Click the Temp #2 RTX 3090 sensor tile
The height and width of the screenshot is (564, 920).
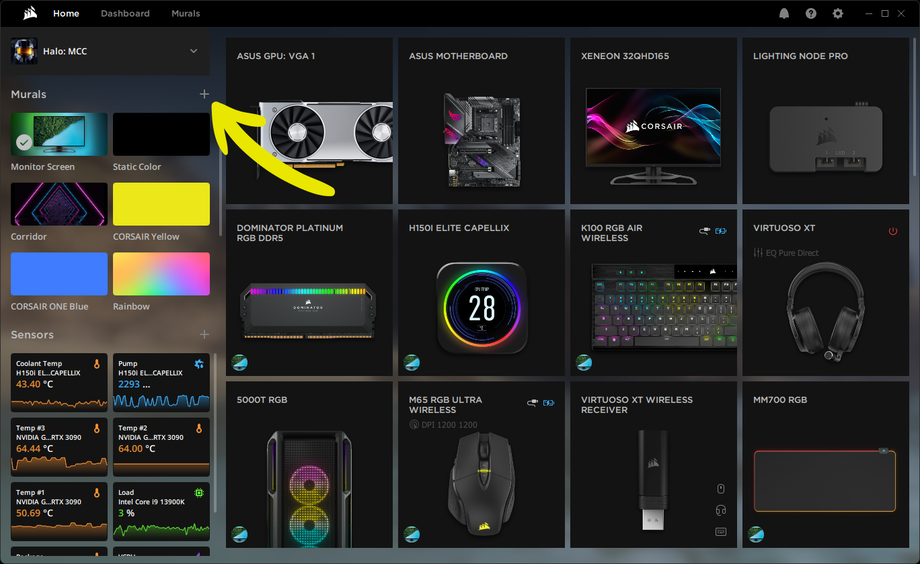point(161,447)
